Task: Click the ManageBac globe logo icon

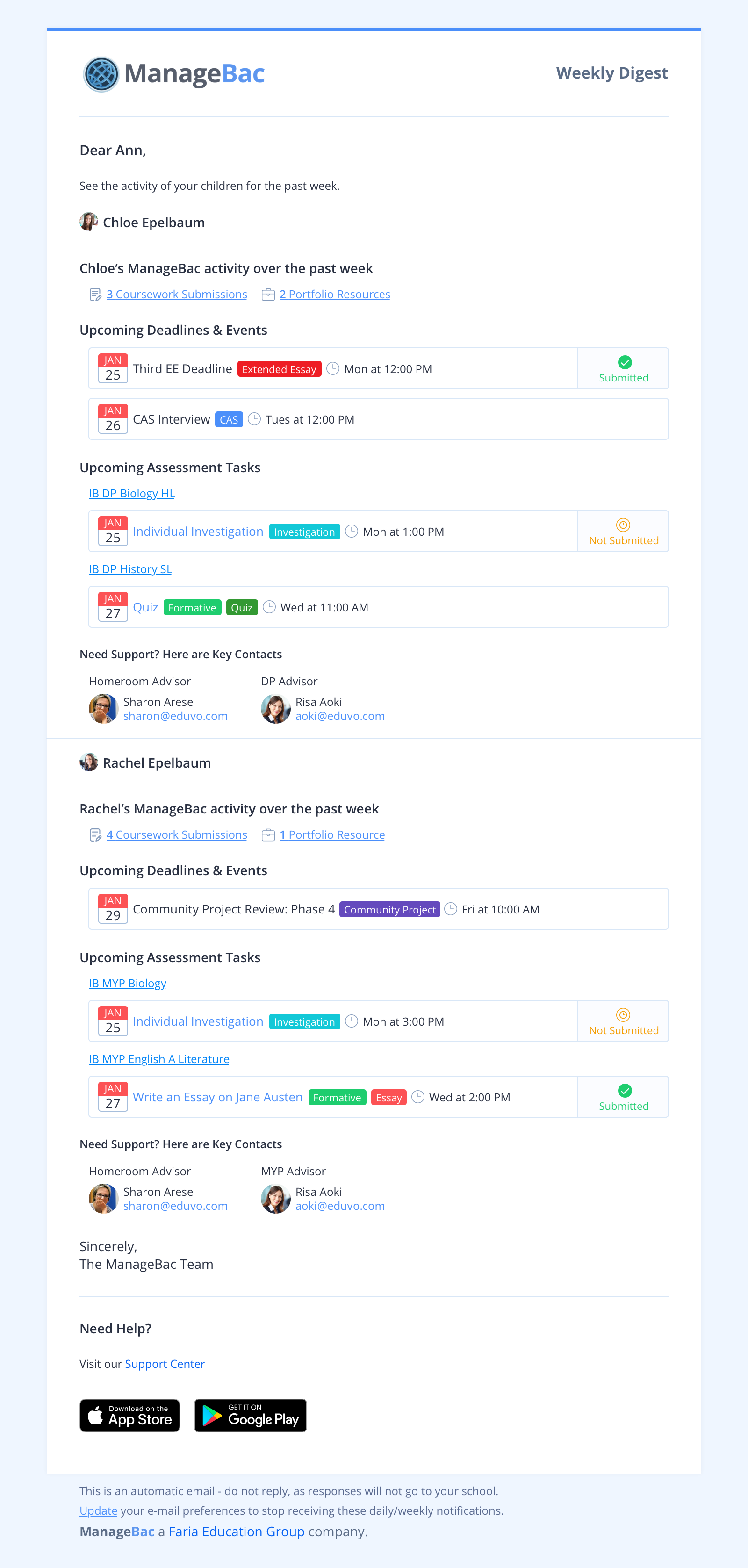Action: [101, 74]
